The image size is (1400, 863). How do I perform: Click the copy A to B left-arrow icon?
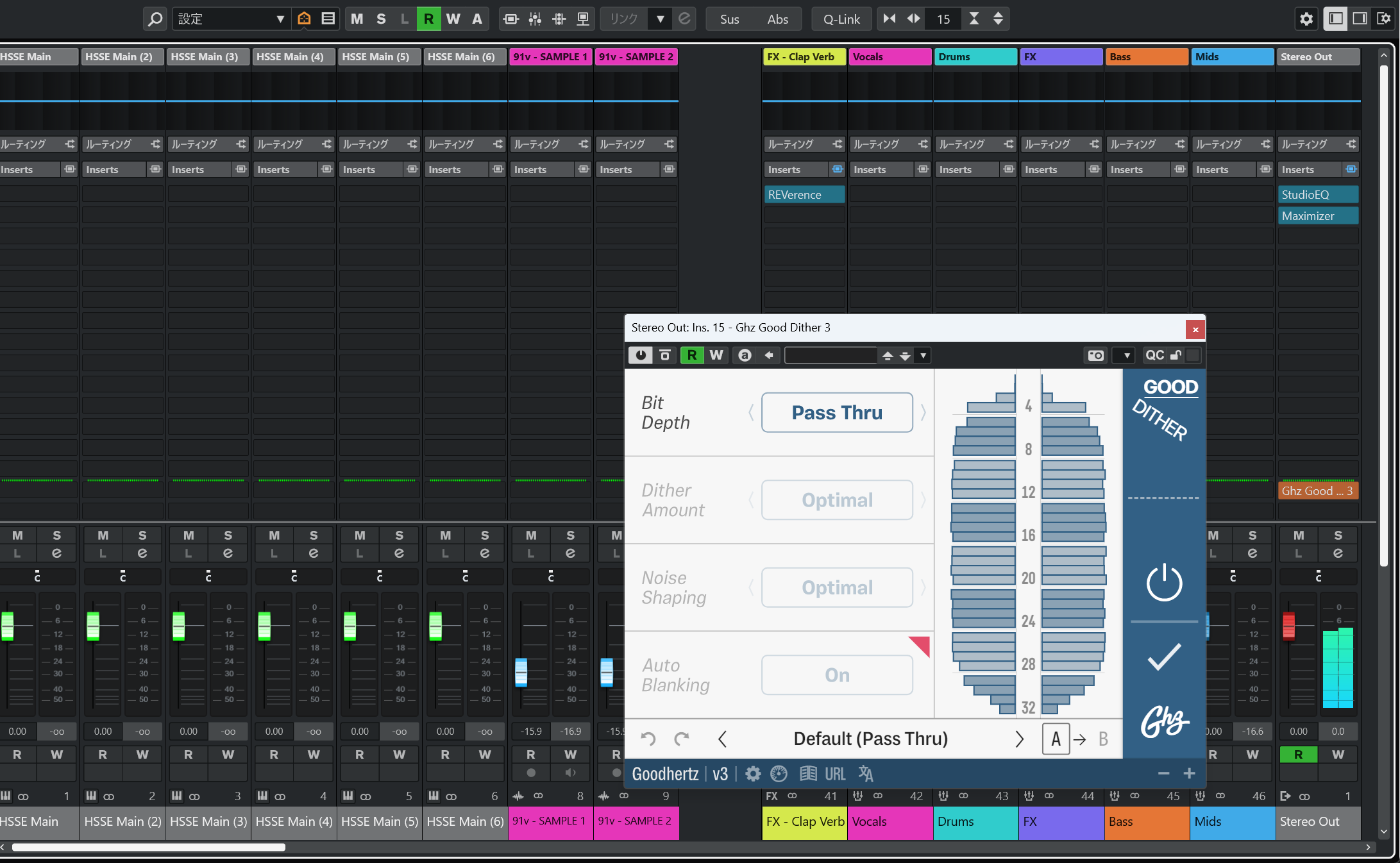coord(769,355)
